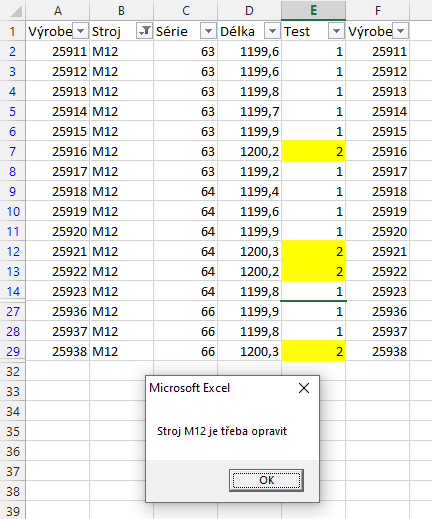Screen dimensions: 432x519
Task: Select M12 cell in row 3
Action: point(121,71)
